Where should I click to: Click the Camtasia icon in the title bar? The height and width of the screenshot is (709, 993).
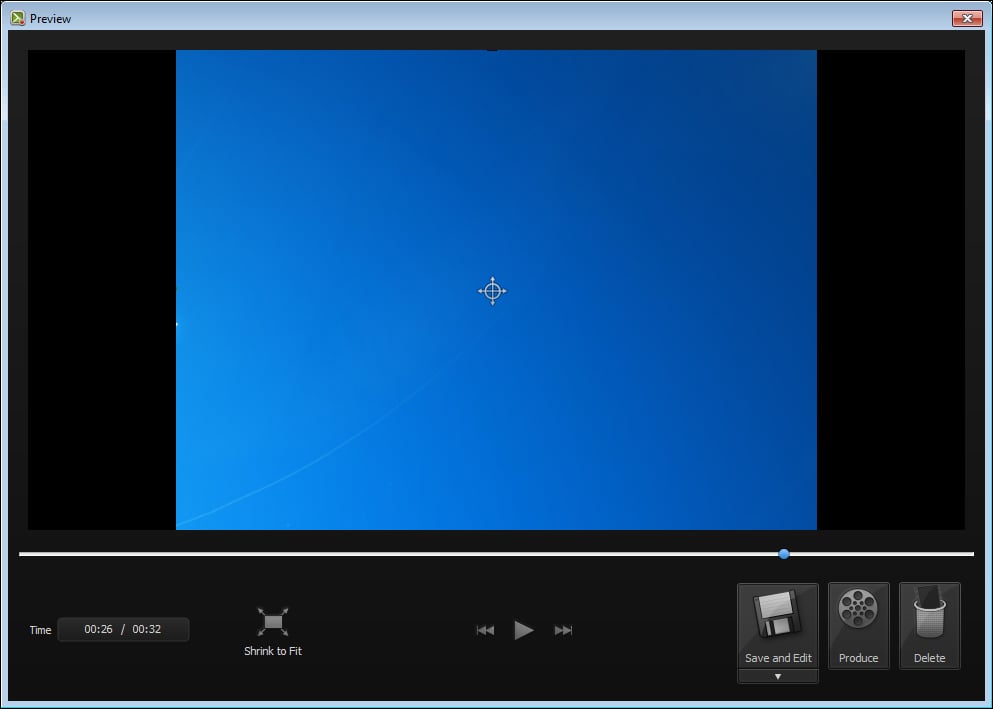(17, 18)
